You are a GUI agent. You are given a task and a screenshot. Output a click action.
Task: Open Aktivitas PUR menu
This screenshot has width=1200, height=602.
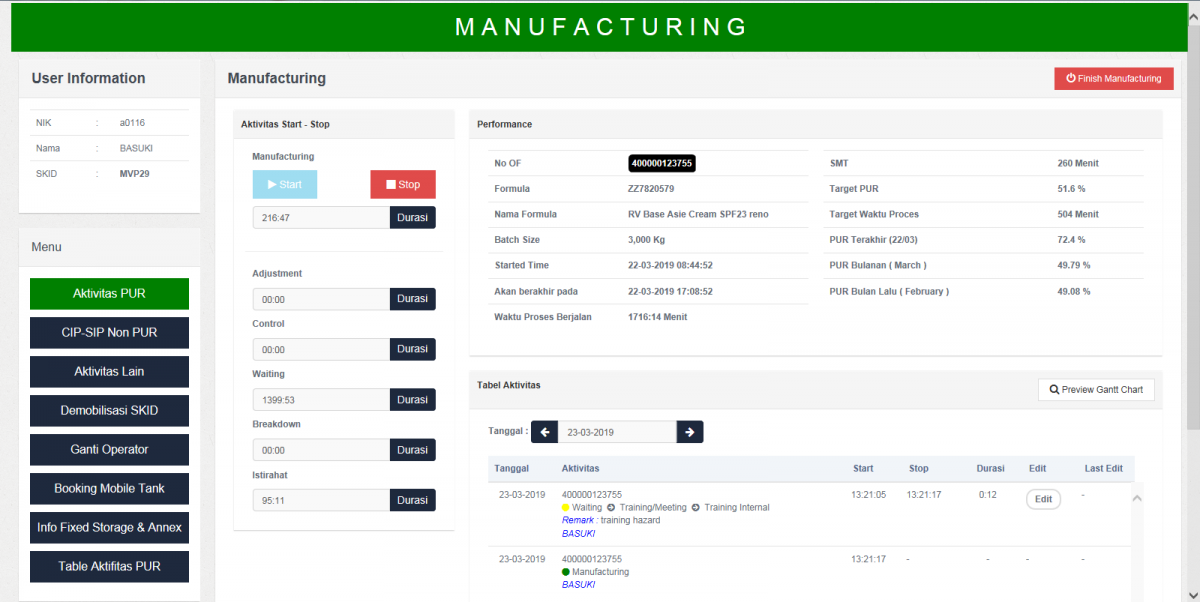coord(109,294)
